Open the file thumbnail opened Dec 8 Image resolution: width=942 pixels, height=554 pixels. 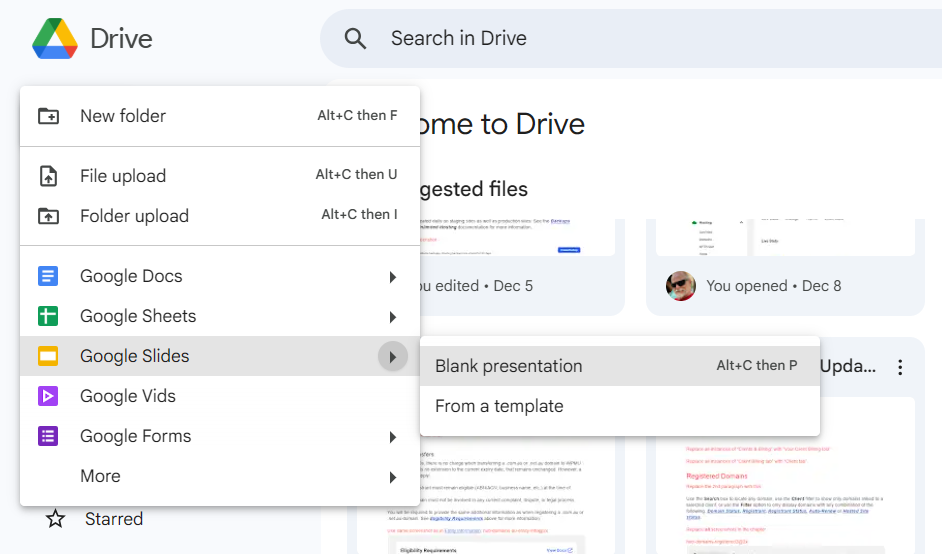click(x=785, y=237)
